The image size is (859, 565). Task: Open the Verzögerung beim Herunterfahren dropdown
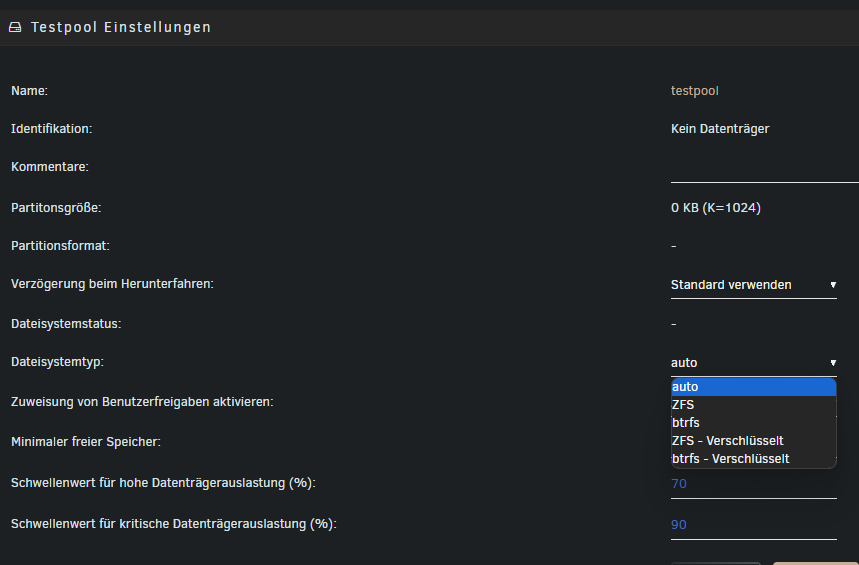(753, 285)
